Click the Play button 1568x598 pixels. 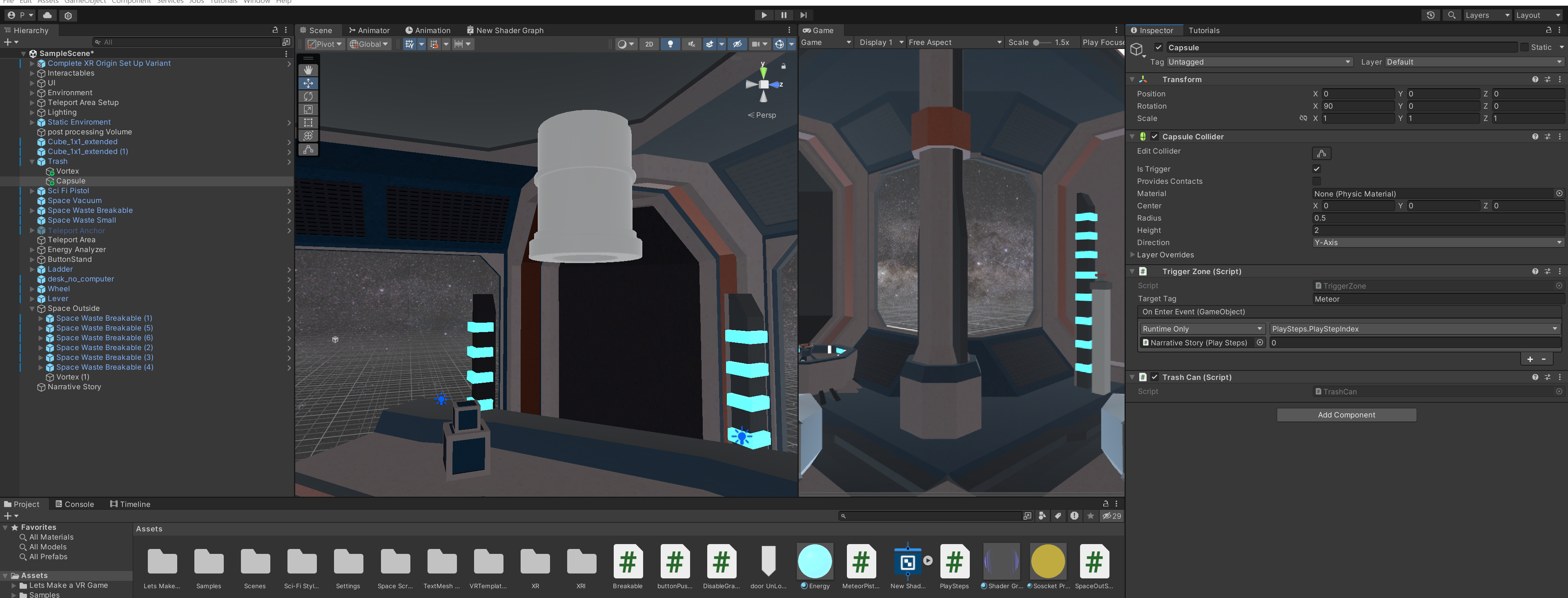(764, 15)
